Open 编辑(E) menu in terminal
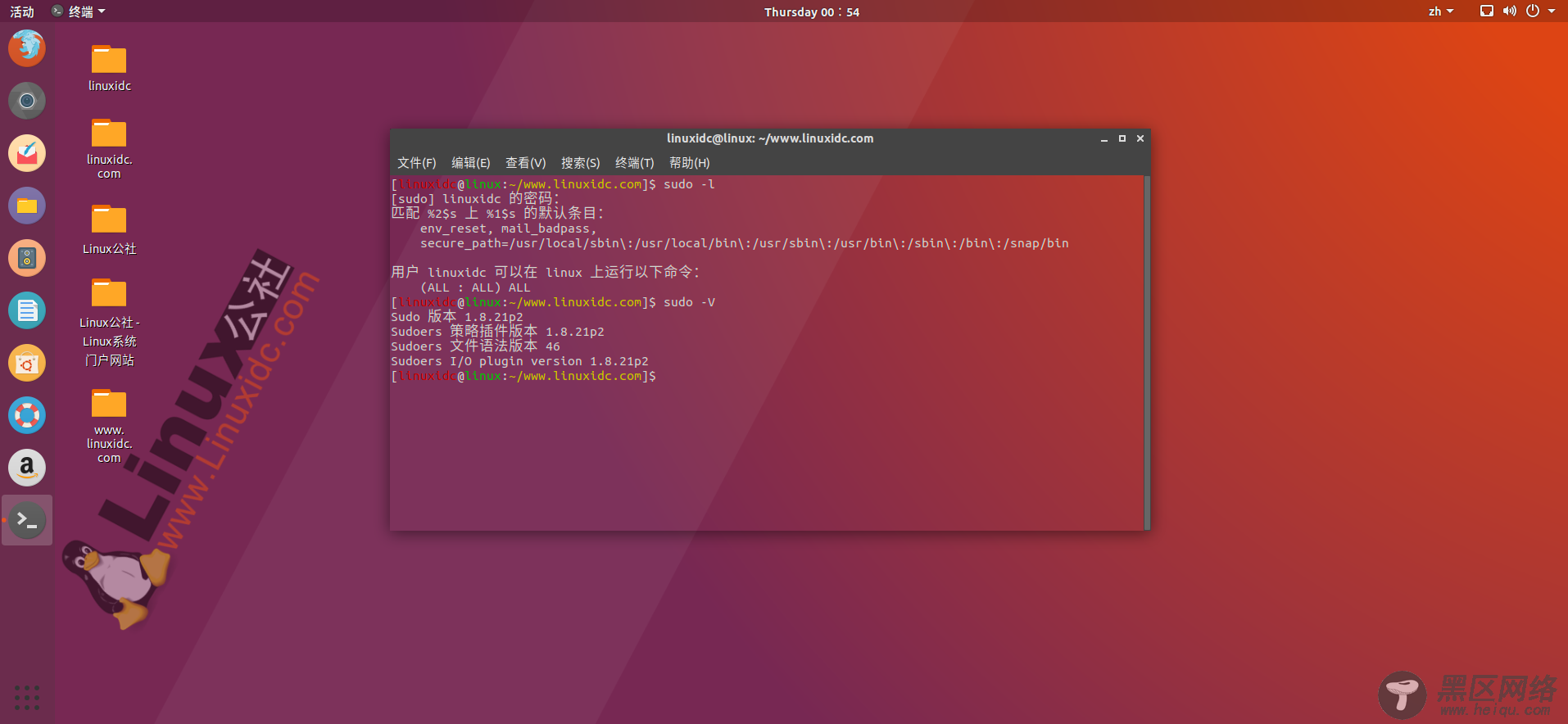This screenshot has width=1568, height=724. pos(471,163)
